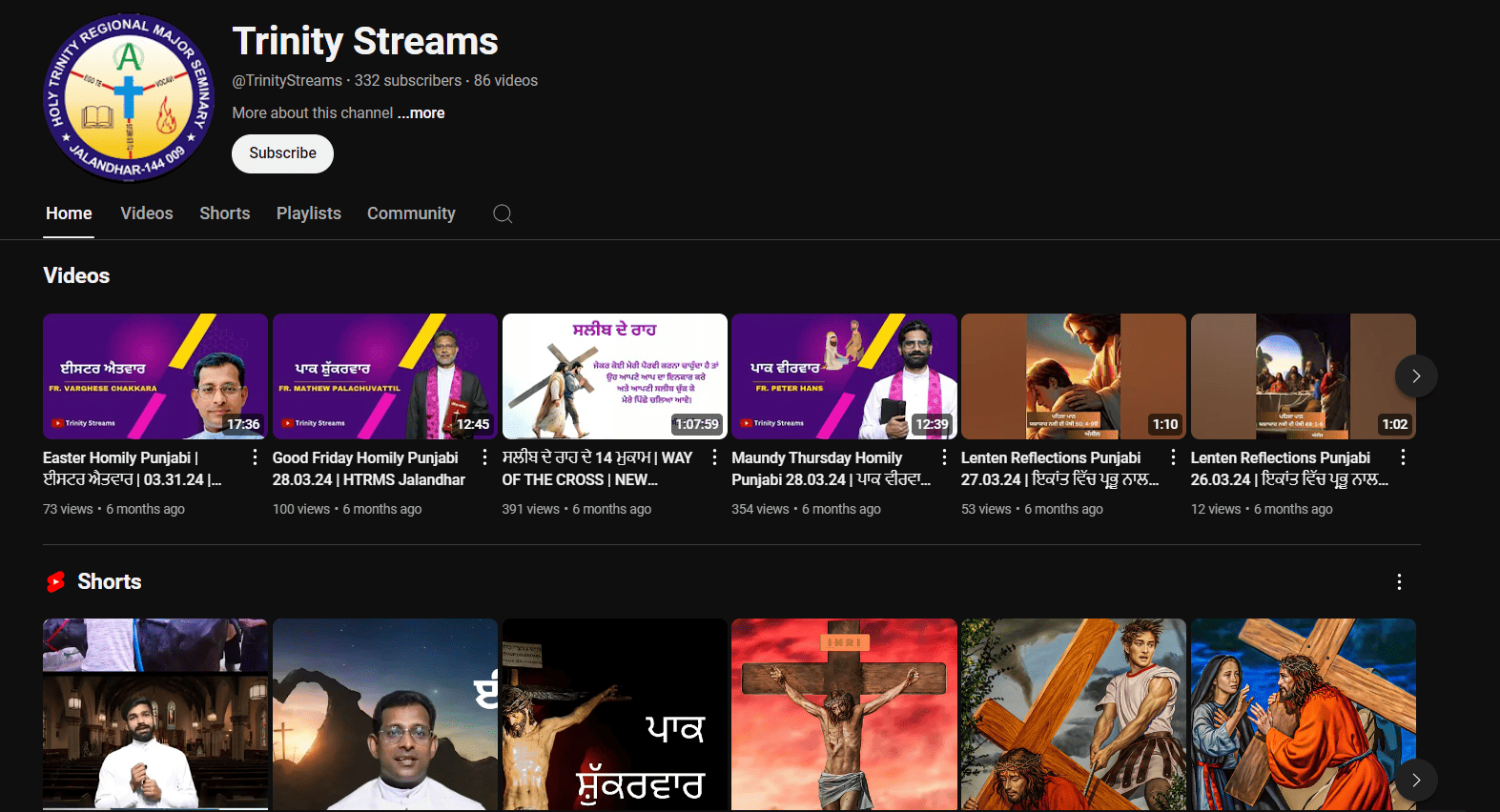Click the Trinity Streams channel name

pos(365,41)
